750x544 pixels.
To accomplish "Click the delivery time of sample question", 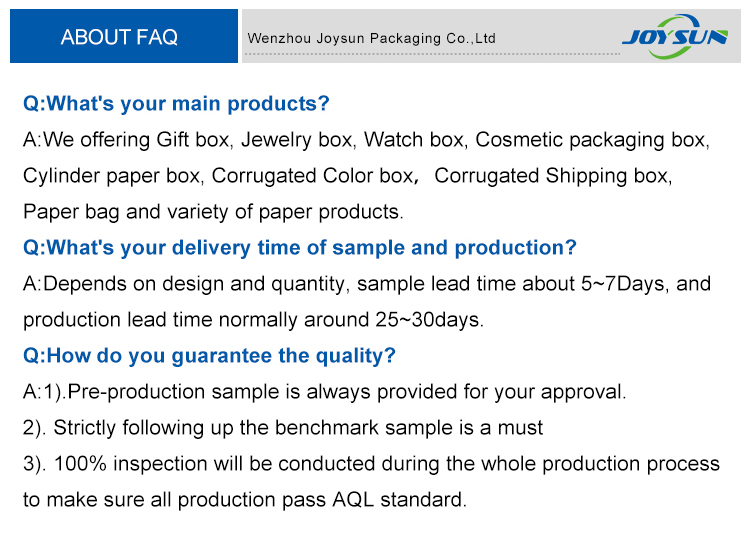I will (300, 248).
